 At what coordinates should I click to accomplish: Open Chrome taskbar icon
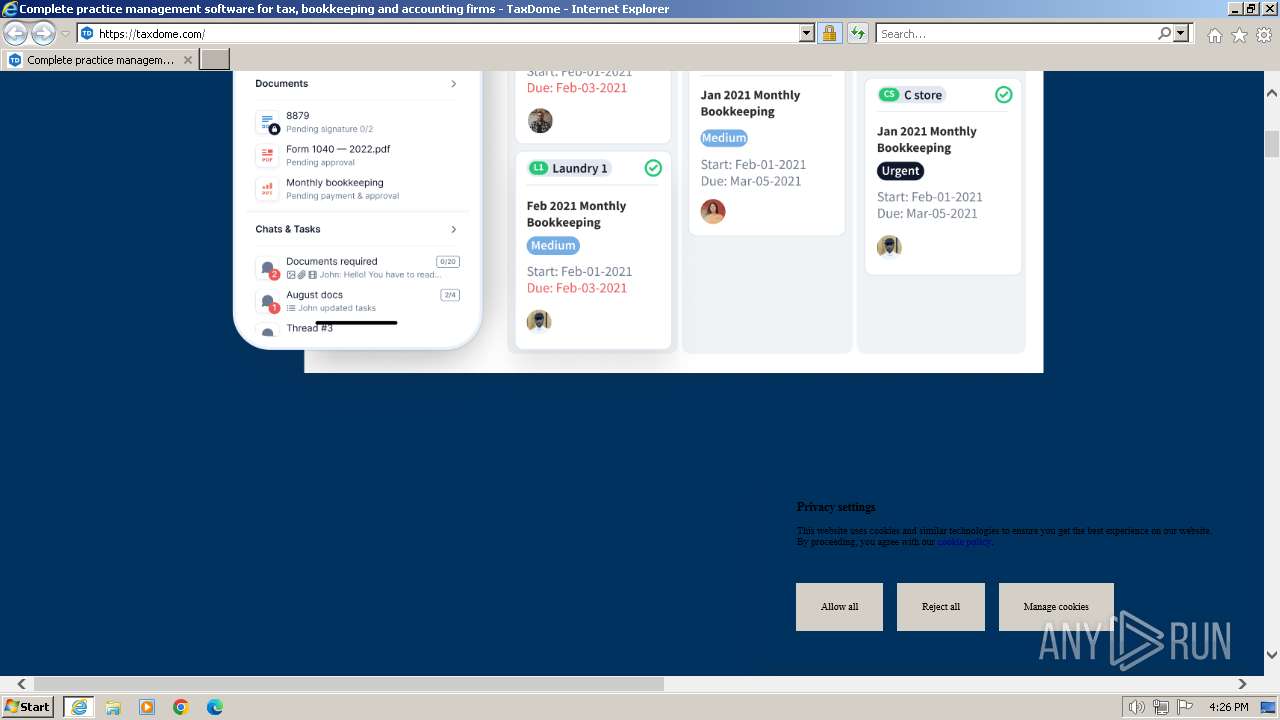tap(181, 707)
